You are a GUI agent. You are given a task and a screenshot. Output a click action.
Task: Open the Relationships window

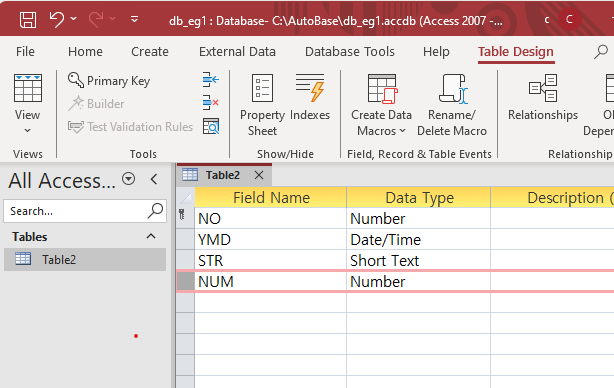[543, 98]
